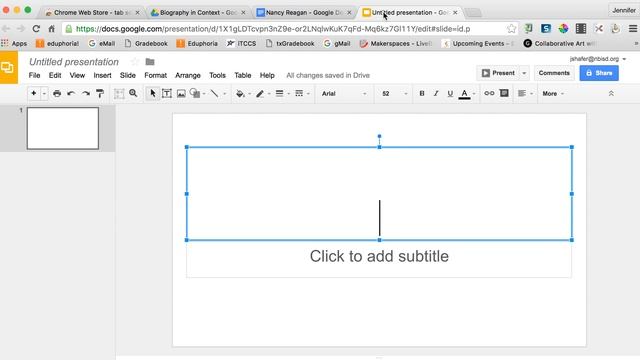This screenshot has height=360, width=640.
Task: Click the Comments button
Action: [x=554, y=73]
